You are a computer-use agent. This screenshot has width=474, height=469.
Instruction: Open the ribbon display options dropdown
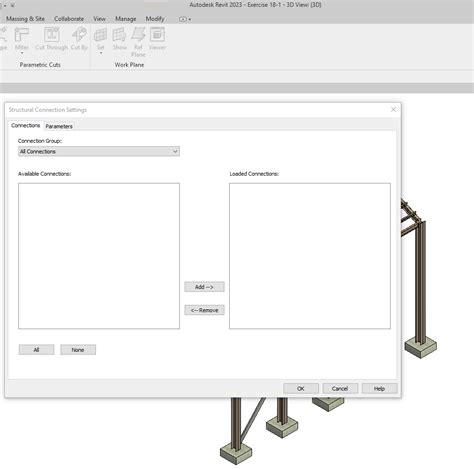pyautogui.click(x=185, y=19)
